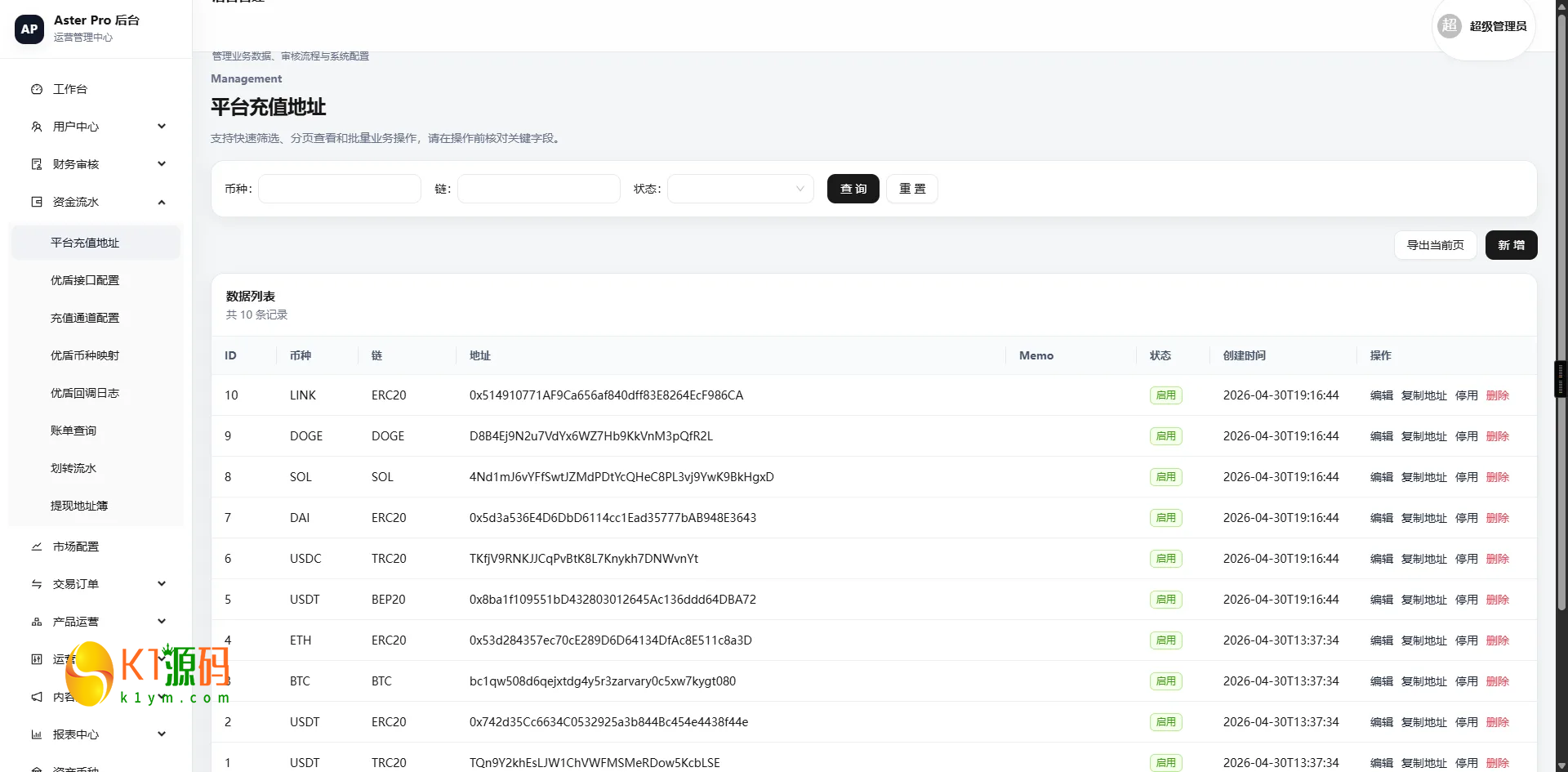The width and height of the screenshot is (1568, 772).
Task: Open 充值通道配置 menu item
Action: 96,318
